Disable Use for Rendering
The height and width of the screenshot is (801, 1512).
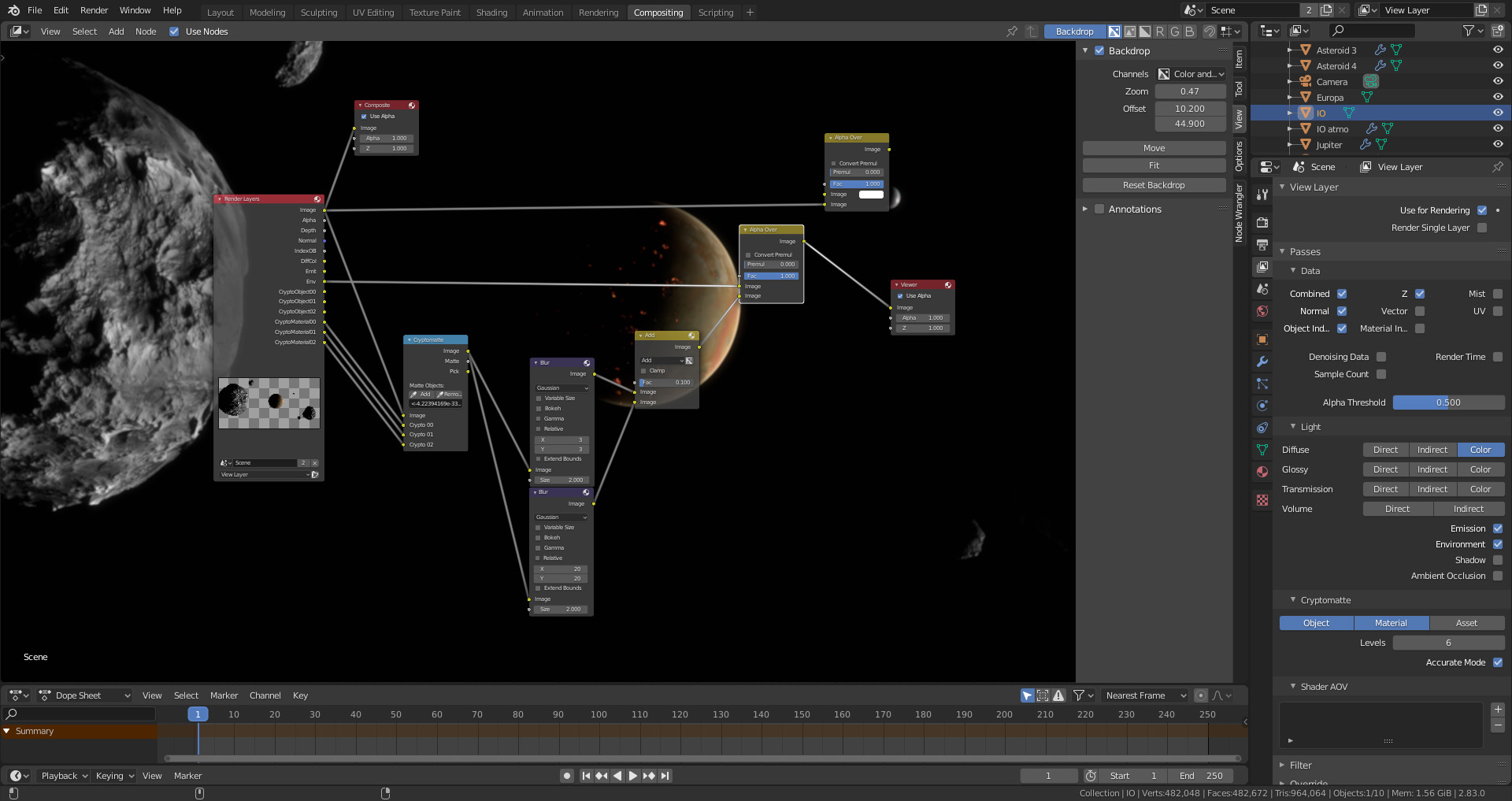[1482, 210]
